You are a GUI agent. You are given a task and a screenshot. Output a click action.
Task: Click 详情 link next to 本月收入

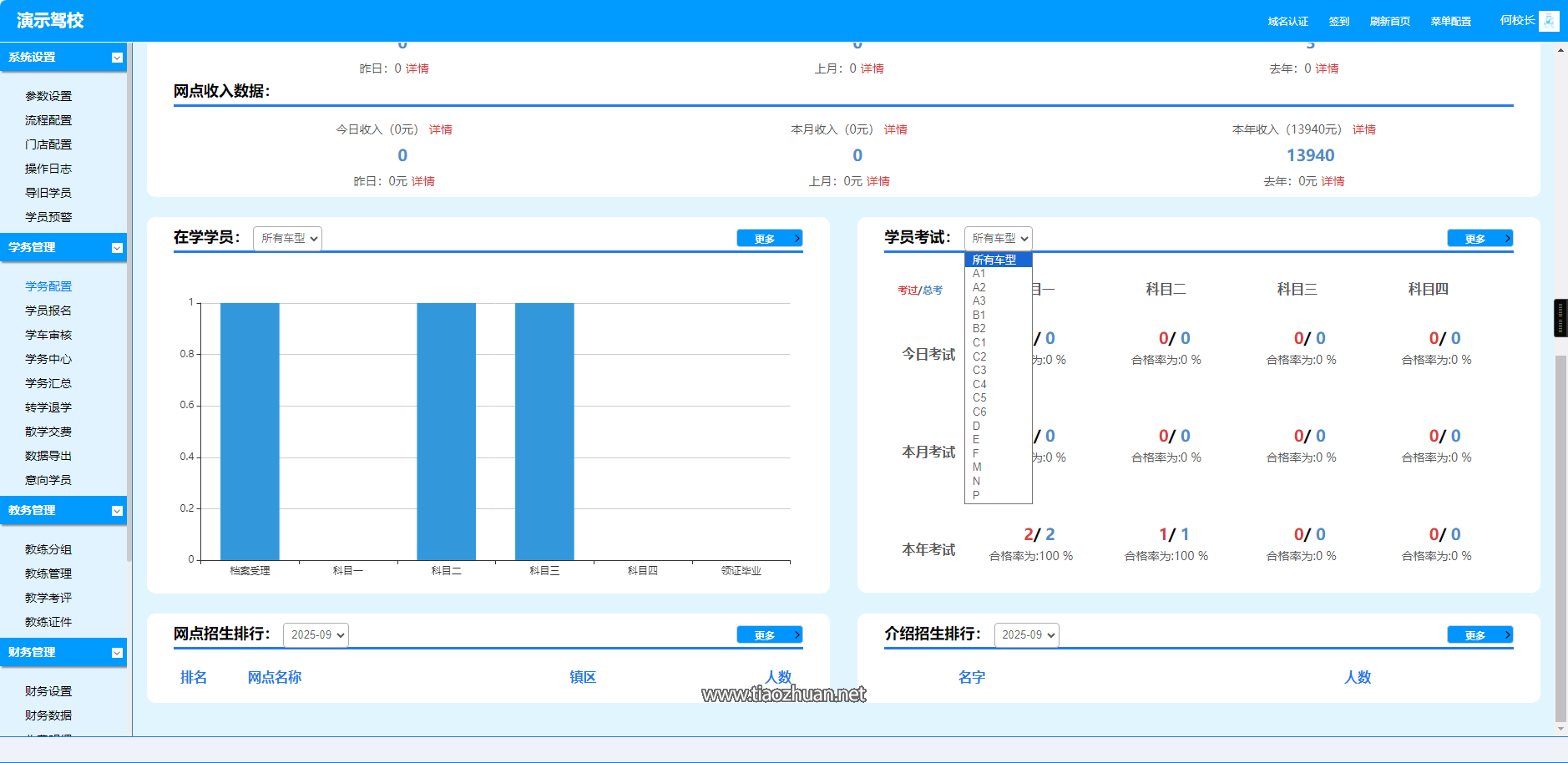pos(896,130)
